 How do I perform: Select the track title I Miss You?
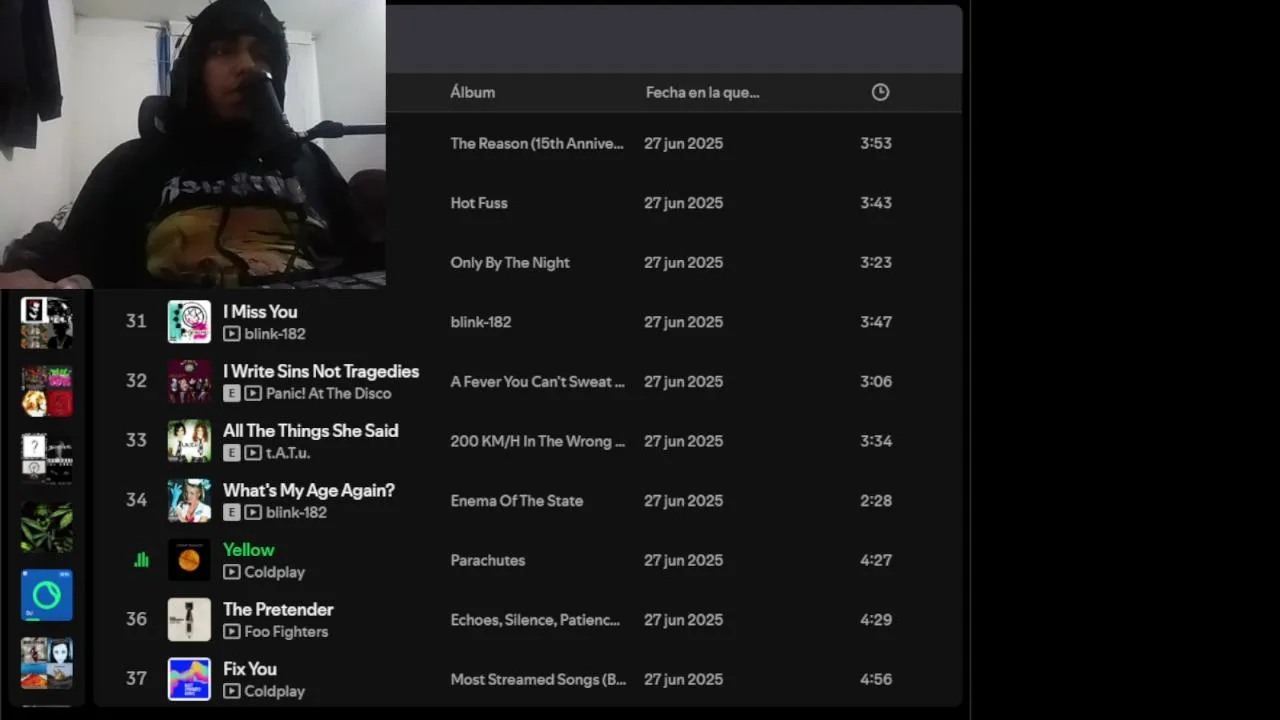pos(260,312)
